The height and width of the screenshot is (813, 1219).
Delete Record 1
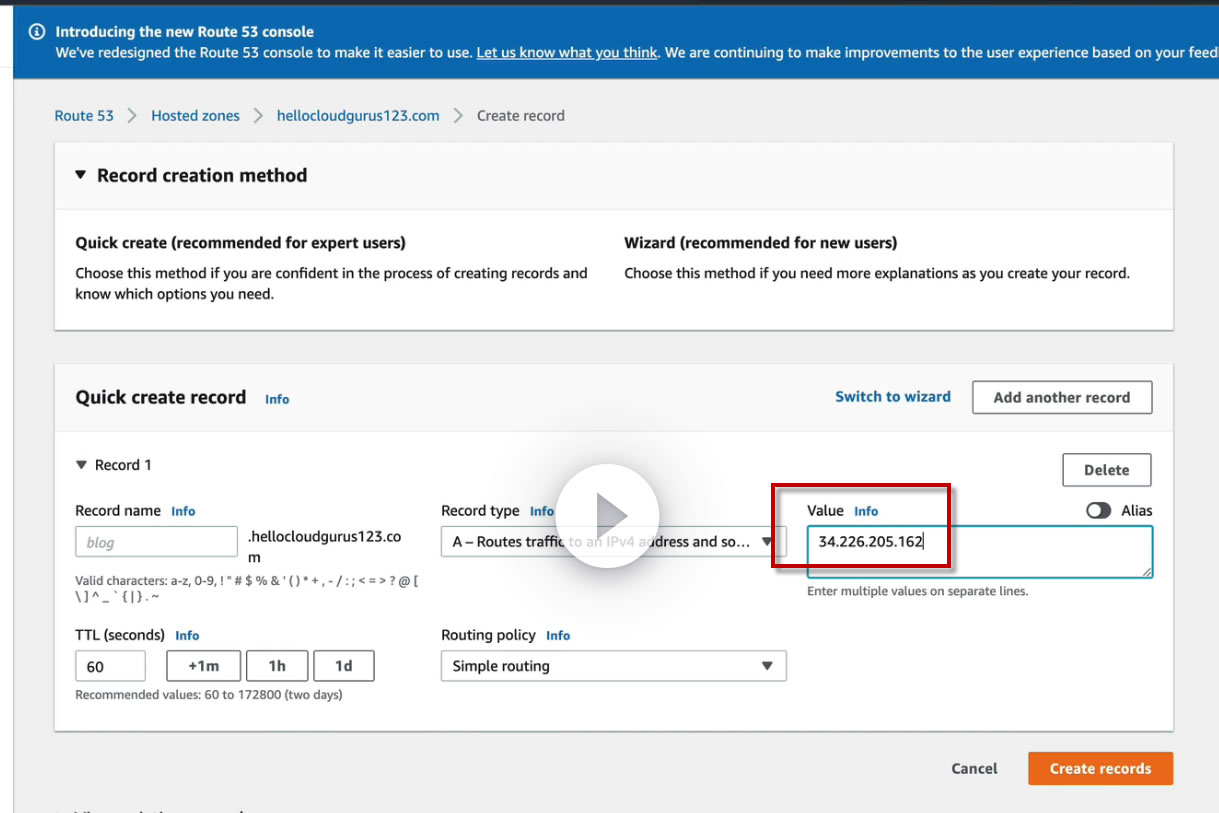tap(1106, 470)
